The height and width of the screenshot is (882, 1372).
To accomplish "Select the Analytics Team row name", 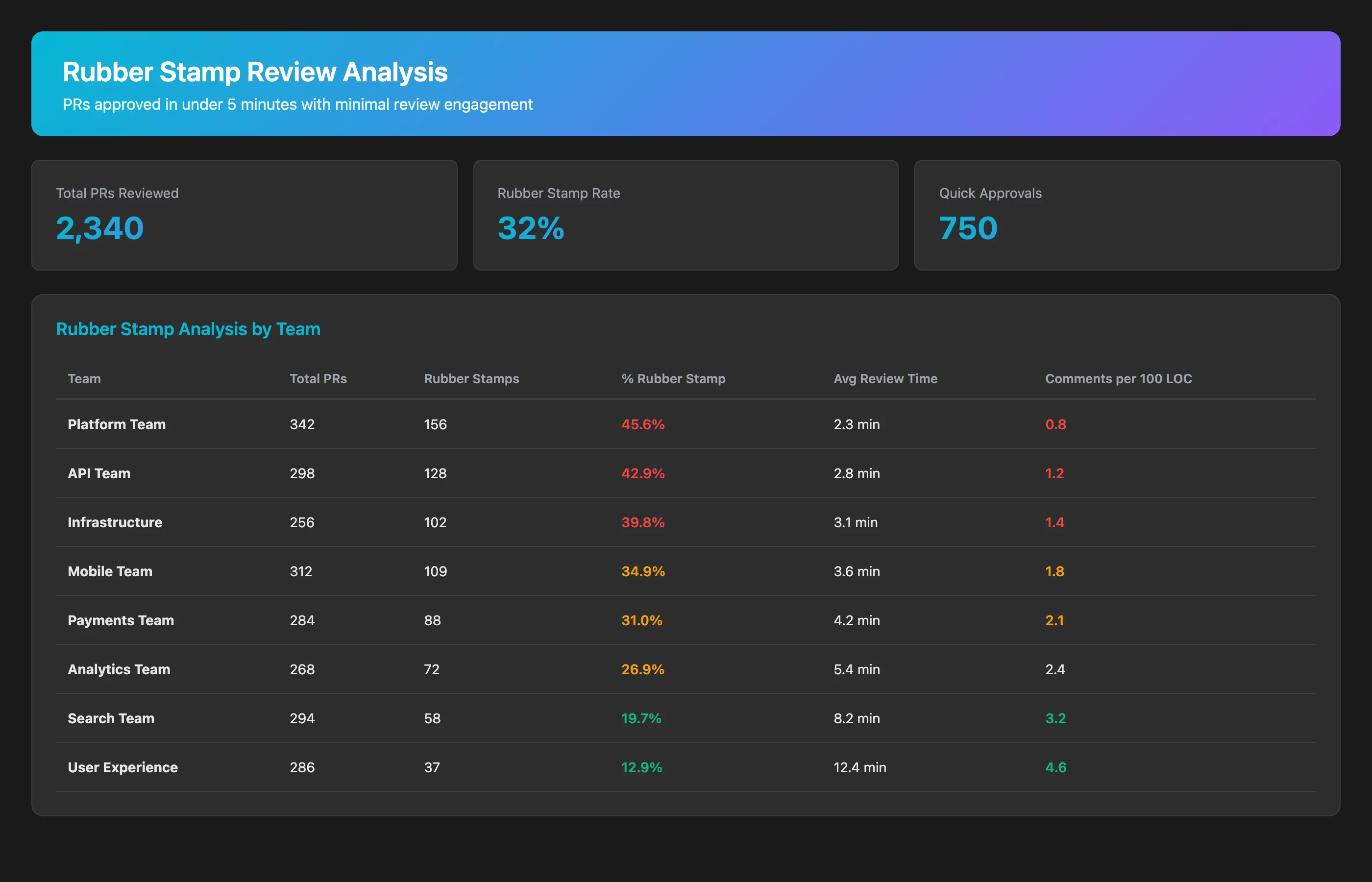I will point(119,669).
